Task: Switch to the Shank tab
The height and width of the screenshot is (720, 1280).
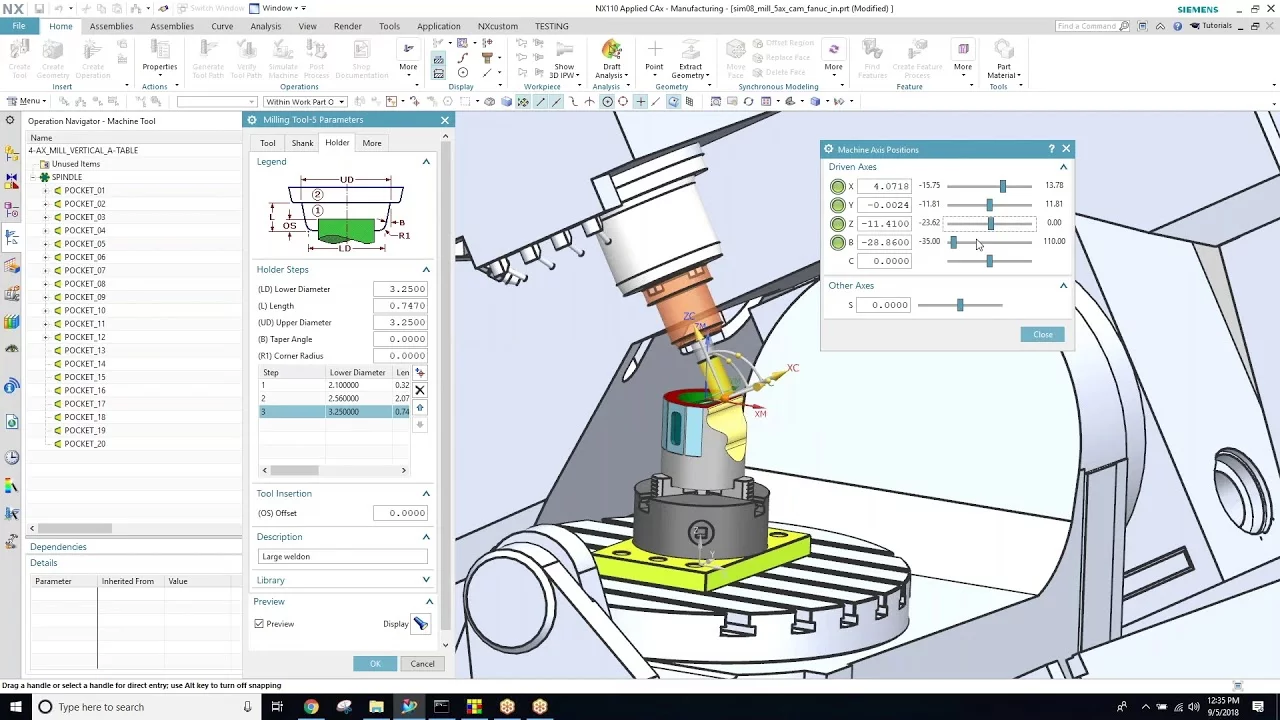Action: click(x=302, y=143)
